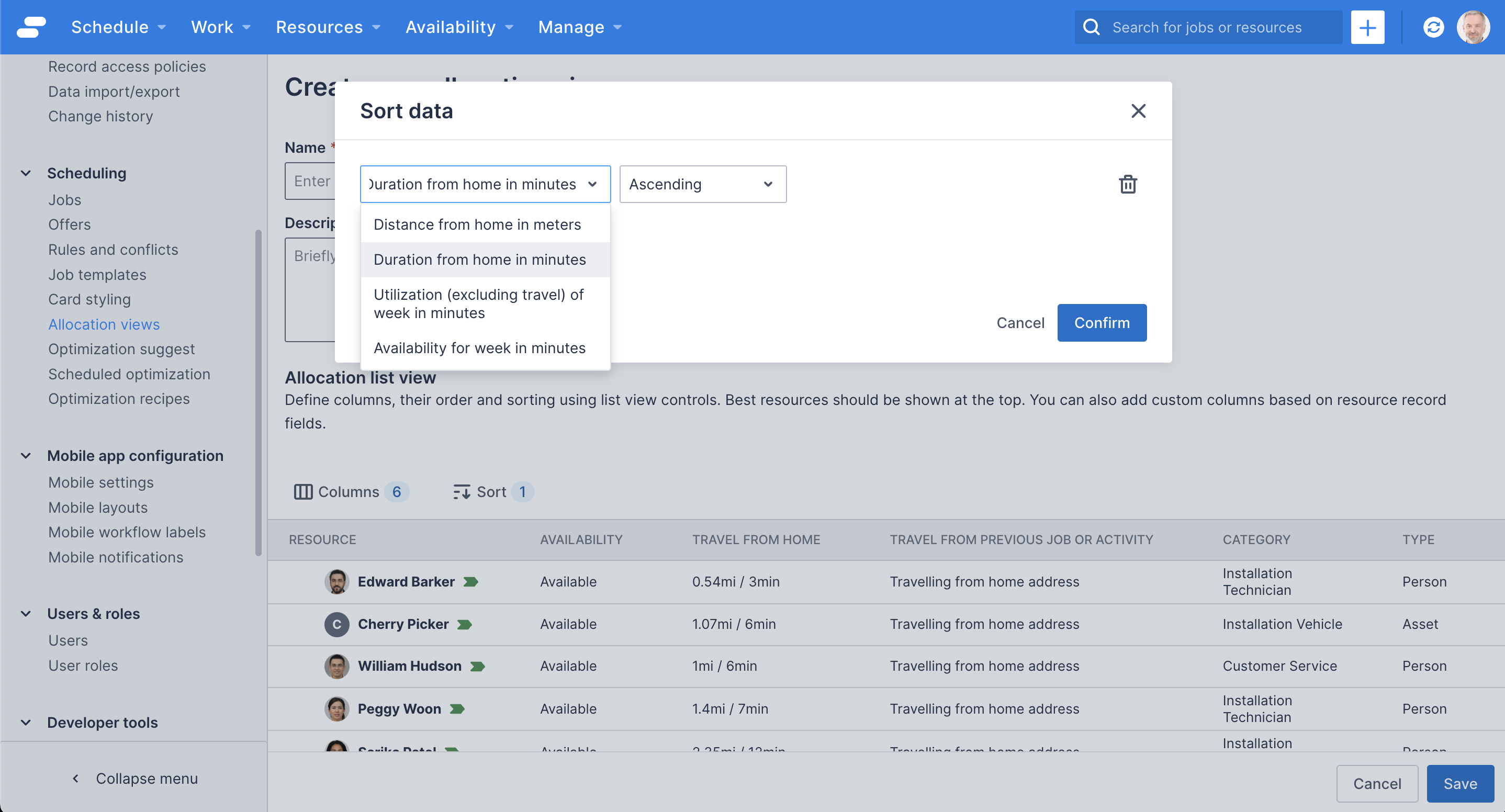
Task: Collapse the Mobile app configuration section
Action: point(26,456)
